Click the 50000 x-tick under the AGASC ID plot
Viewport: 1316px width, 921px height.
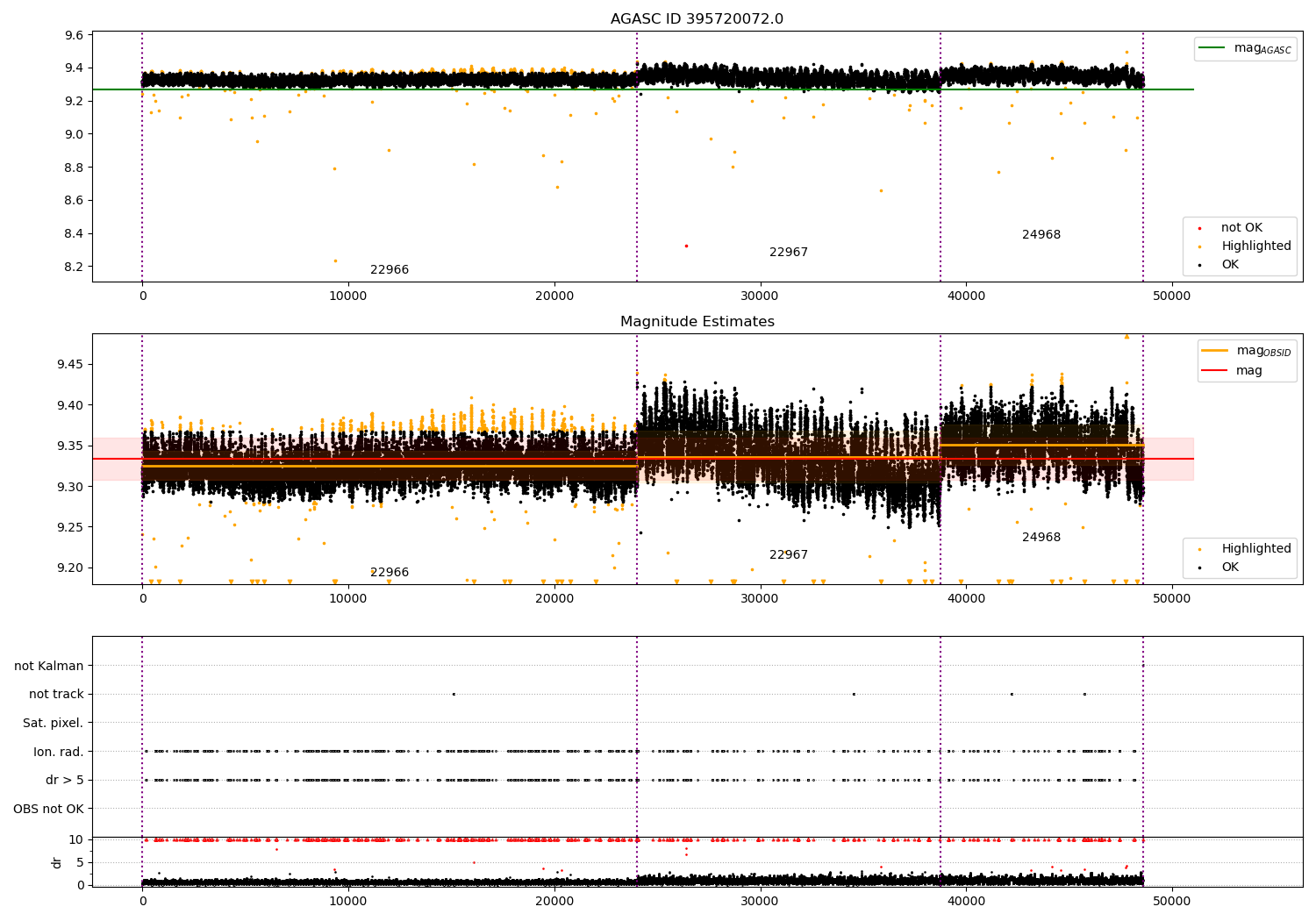point(1171,296)
